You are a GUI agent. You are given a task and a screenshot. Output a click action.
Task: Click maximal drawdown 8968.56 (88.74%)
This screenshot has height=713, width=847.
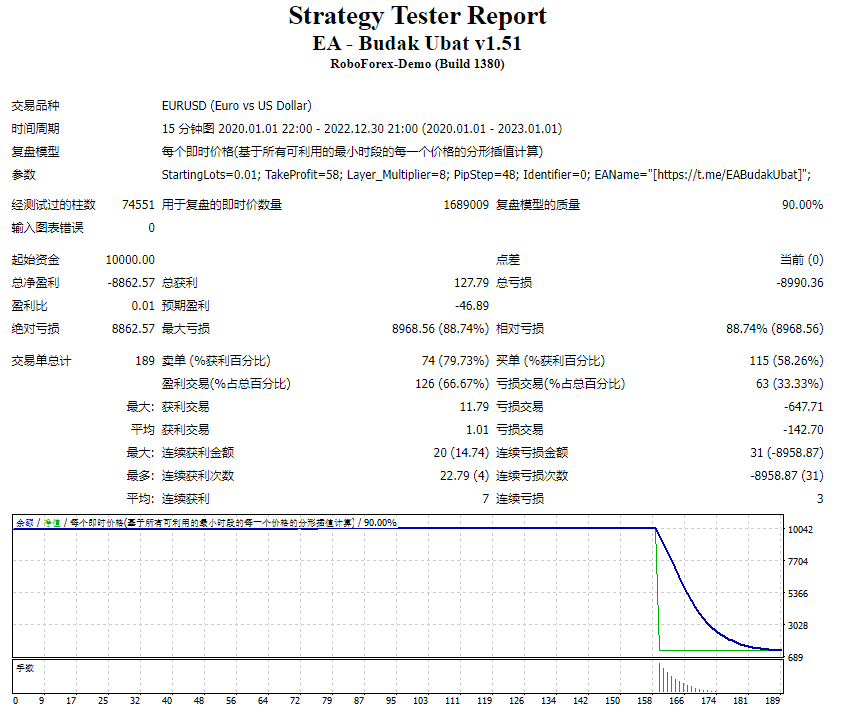[x=440, y=328]
